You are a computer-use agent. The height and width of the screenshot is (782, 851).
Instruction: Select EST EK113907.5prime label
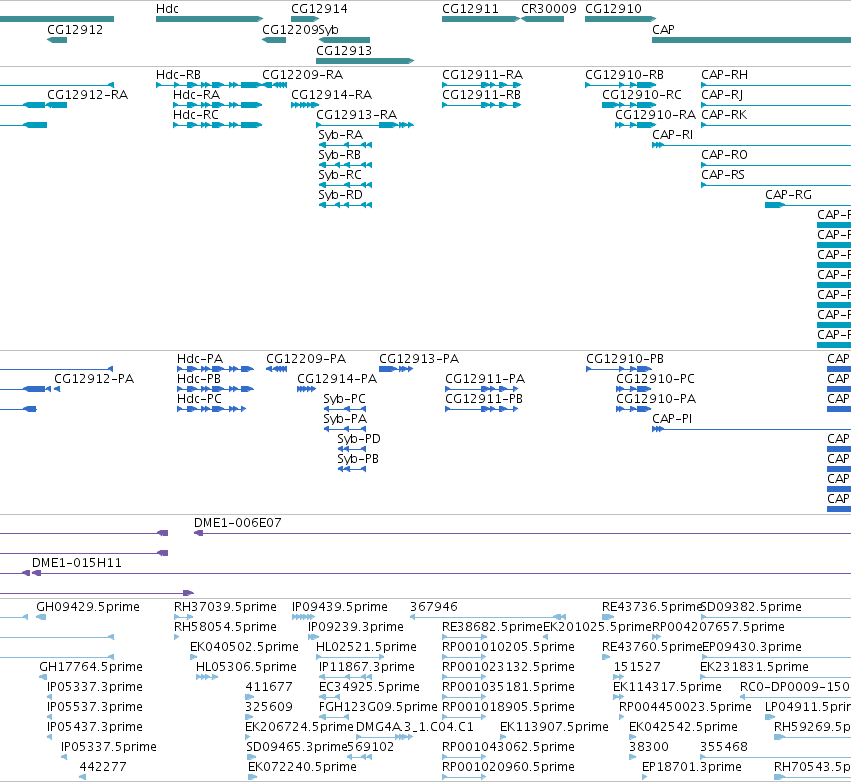pyautogui.click(x=554, y=727)
